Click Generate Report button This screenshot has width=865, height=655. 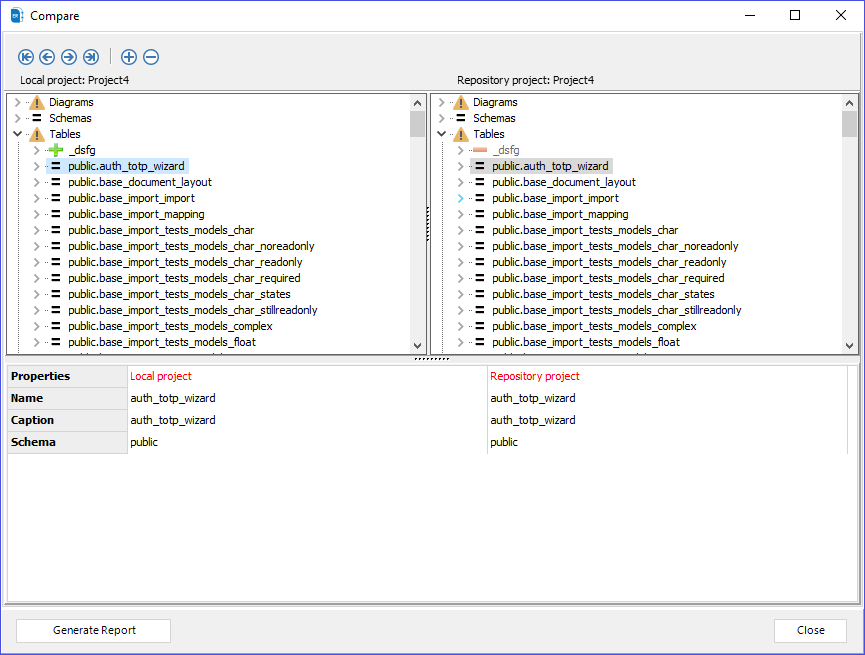(93, 630)
